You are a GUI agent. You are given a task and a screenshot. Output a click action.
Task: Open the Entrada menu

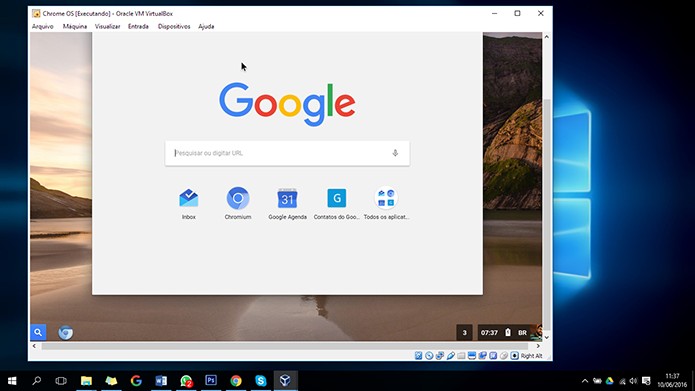pos(138,27)
